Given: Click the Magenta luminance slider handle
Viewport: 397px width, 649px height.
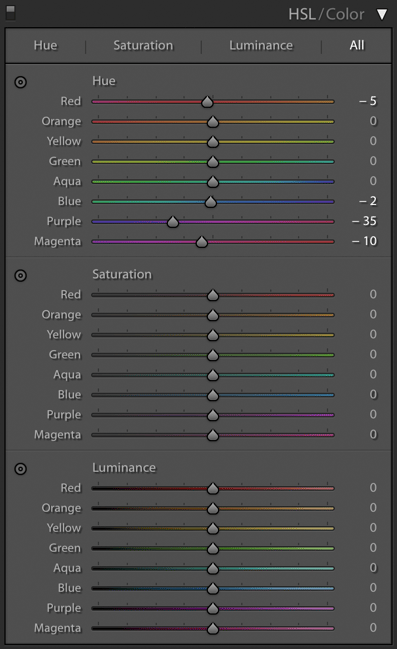Looking at the screenshot, I should pos(213,628).
